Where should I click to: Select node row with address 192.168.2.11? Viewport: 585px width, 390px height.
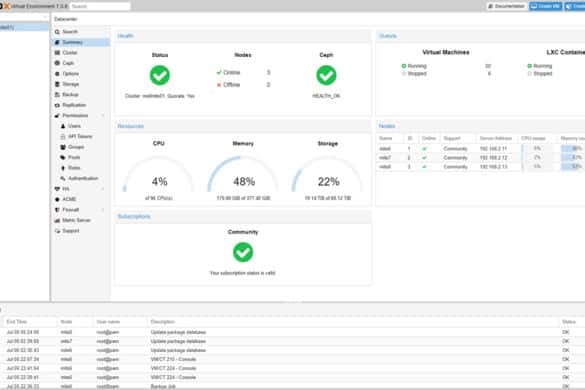[481, 149]
